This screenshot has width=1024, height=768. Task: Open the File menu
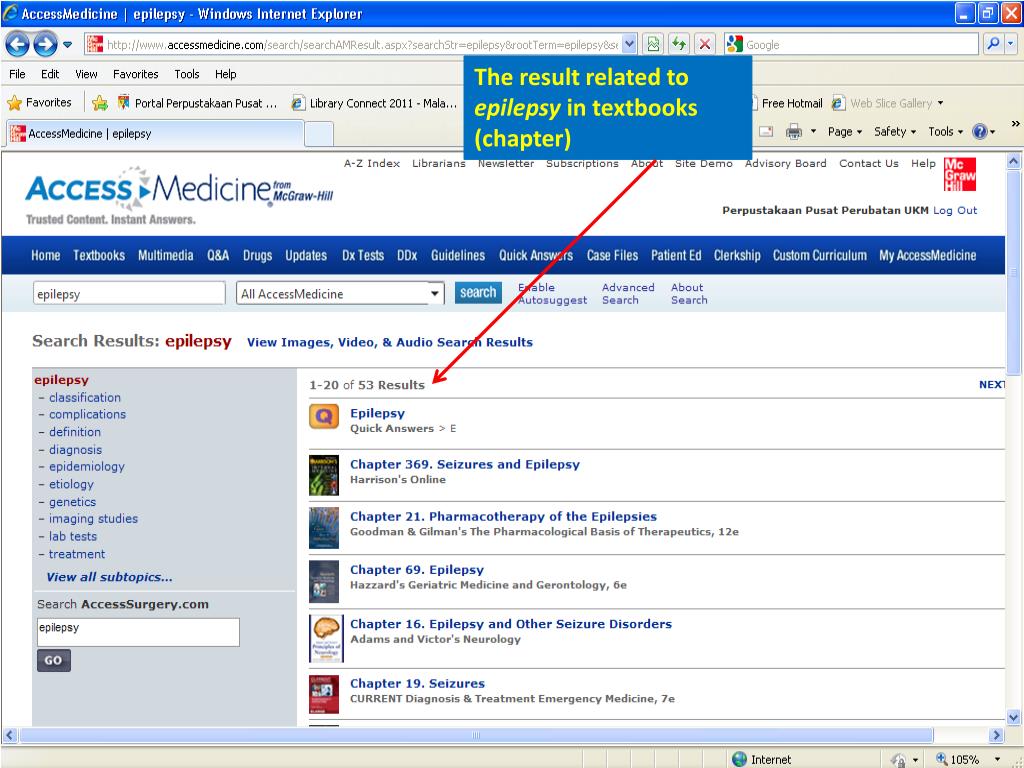[x=17, y=74]
